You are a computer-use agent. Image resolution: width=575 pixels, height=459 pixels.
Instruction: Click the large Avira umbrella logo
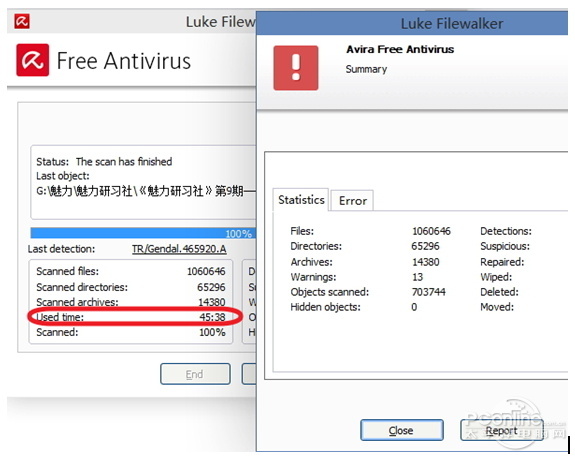click(x=33, y=60)
